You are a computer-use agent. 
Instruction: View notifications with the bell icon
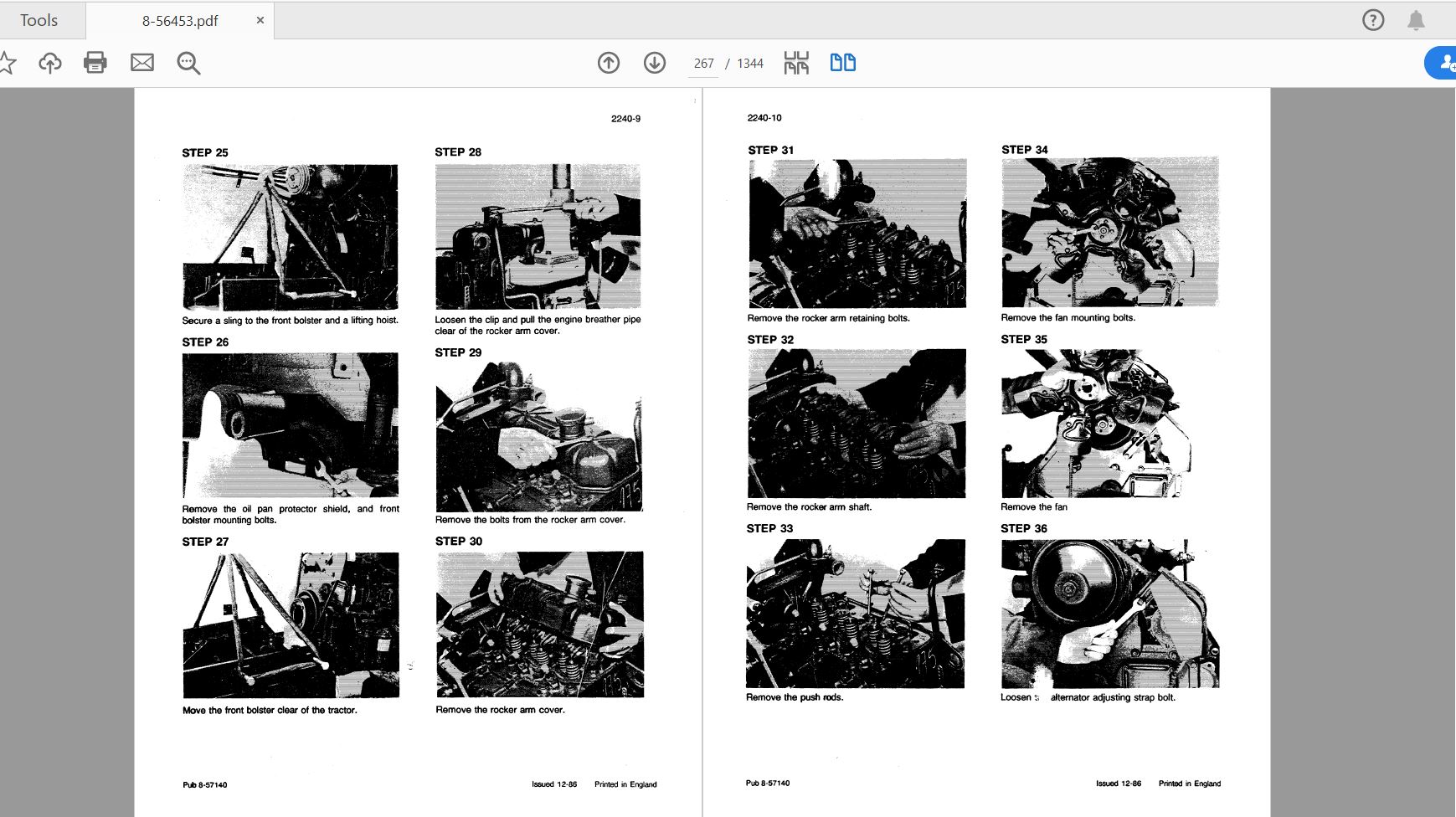click(1416, 20)
